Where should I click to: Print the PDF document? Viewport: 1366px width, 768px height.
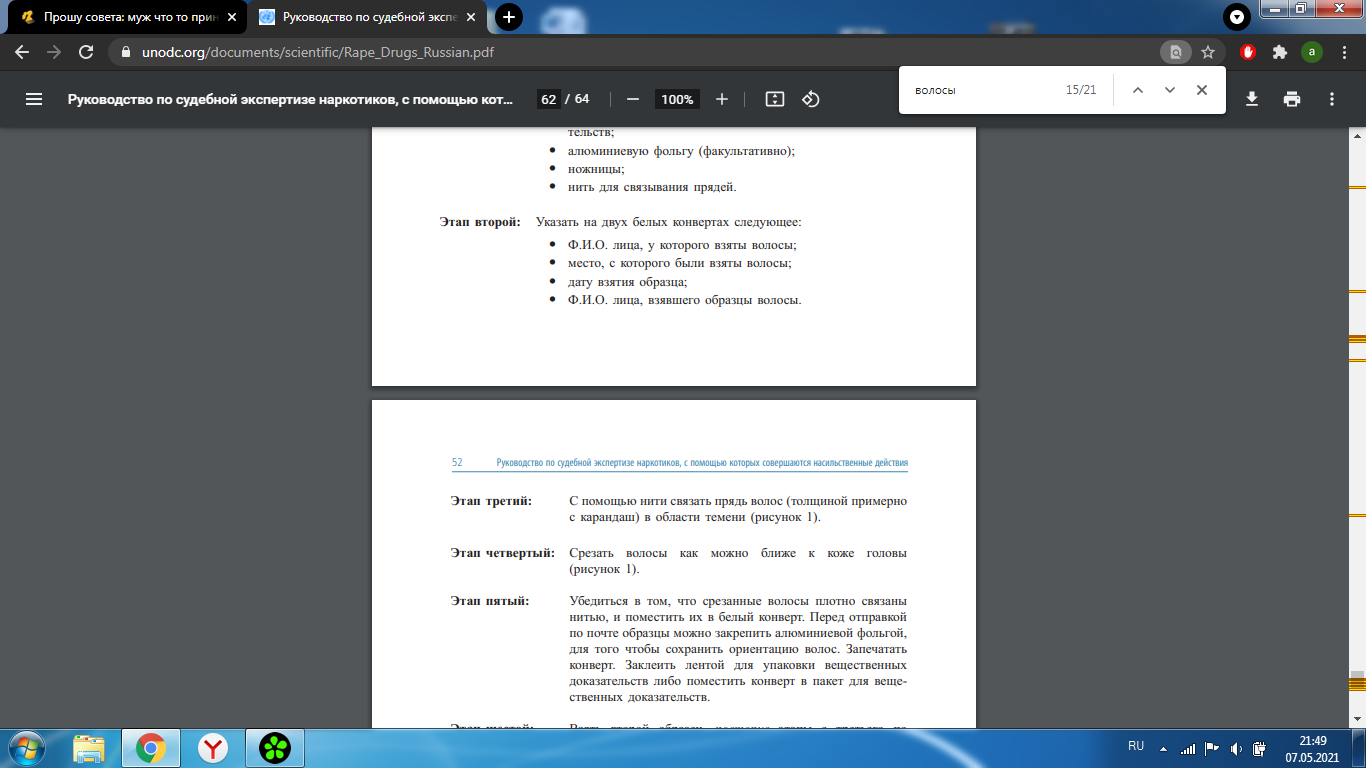pyautogui.click(x=1292, y=99)
